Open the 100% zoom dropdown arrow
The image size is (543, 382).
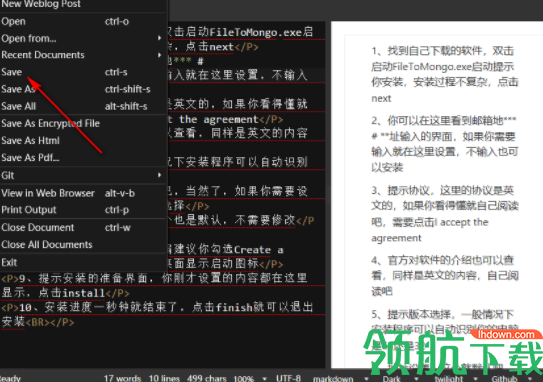point(264,378)
